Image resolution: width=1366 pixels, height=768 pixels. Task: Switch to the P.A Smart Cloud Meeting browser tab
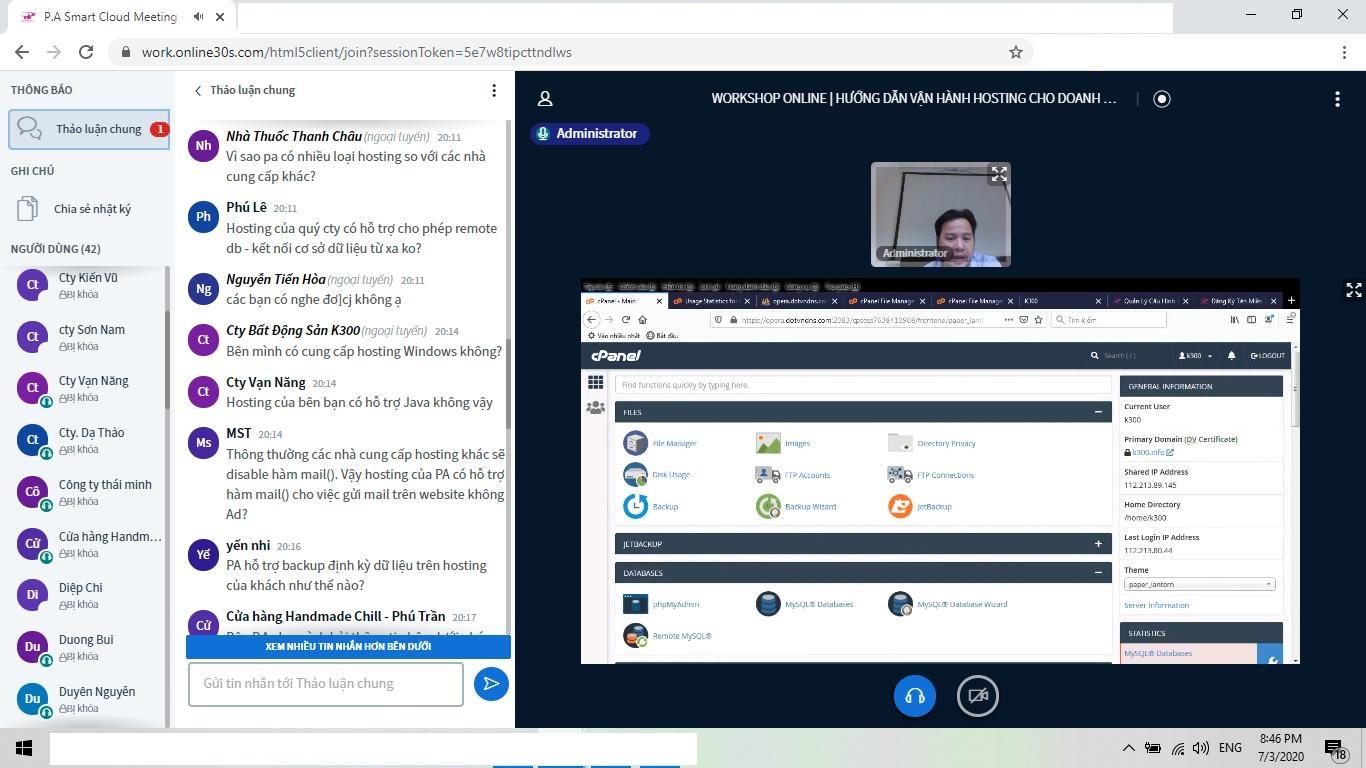pos(120,17)
